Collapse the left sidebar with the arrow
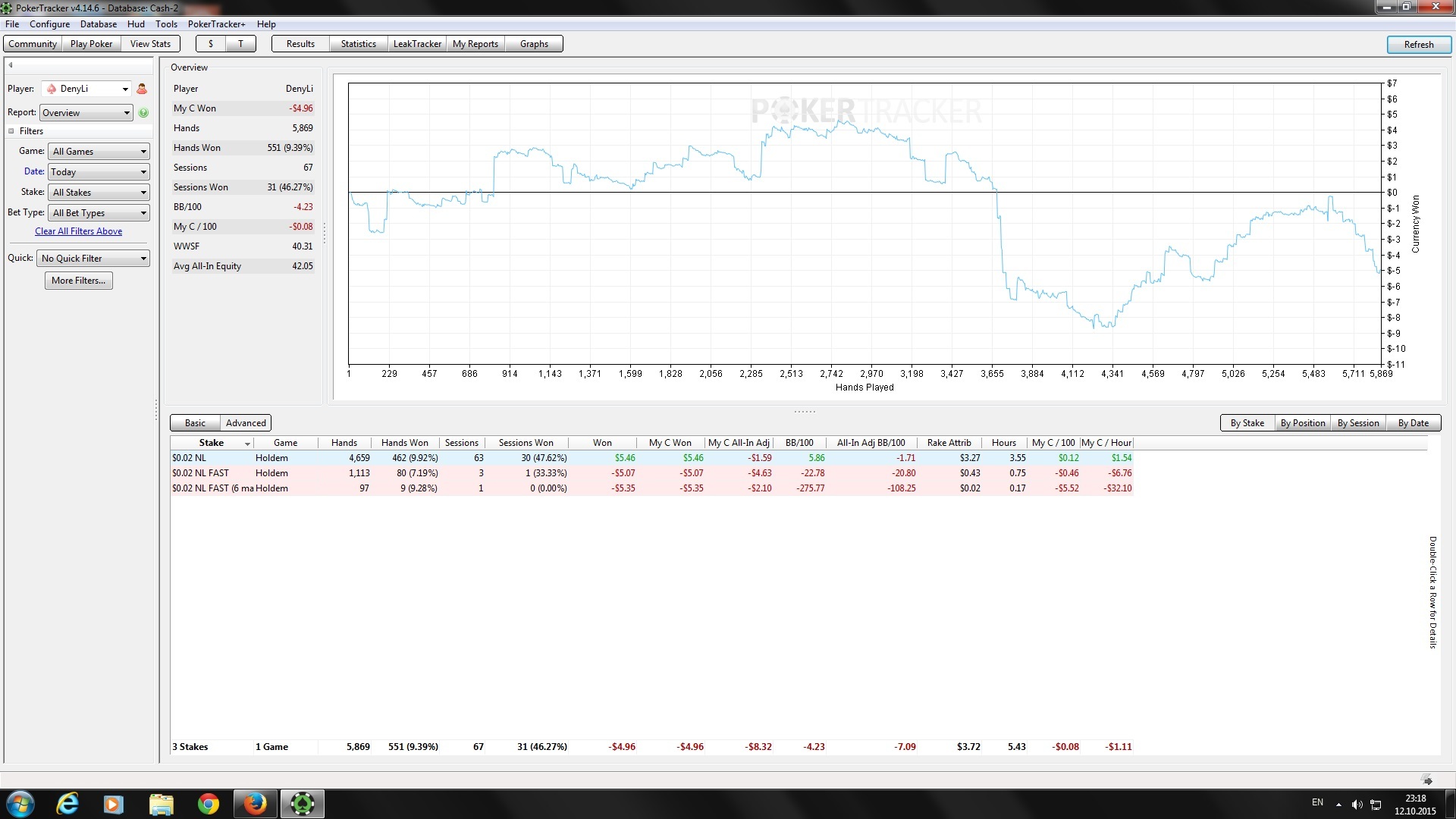This screenshot has height=819, width=1456. (11, 65)
